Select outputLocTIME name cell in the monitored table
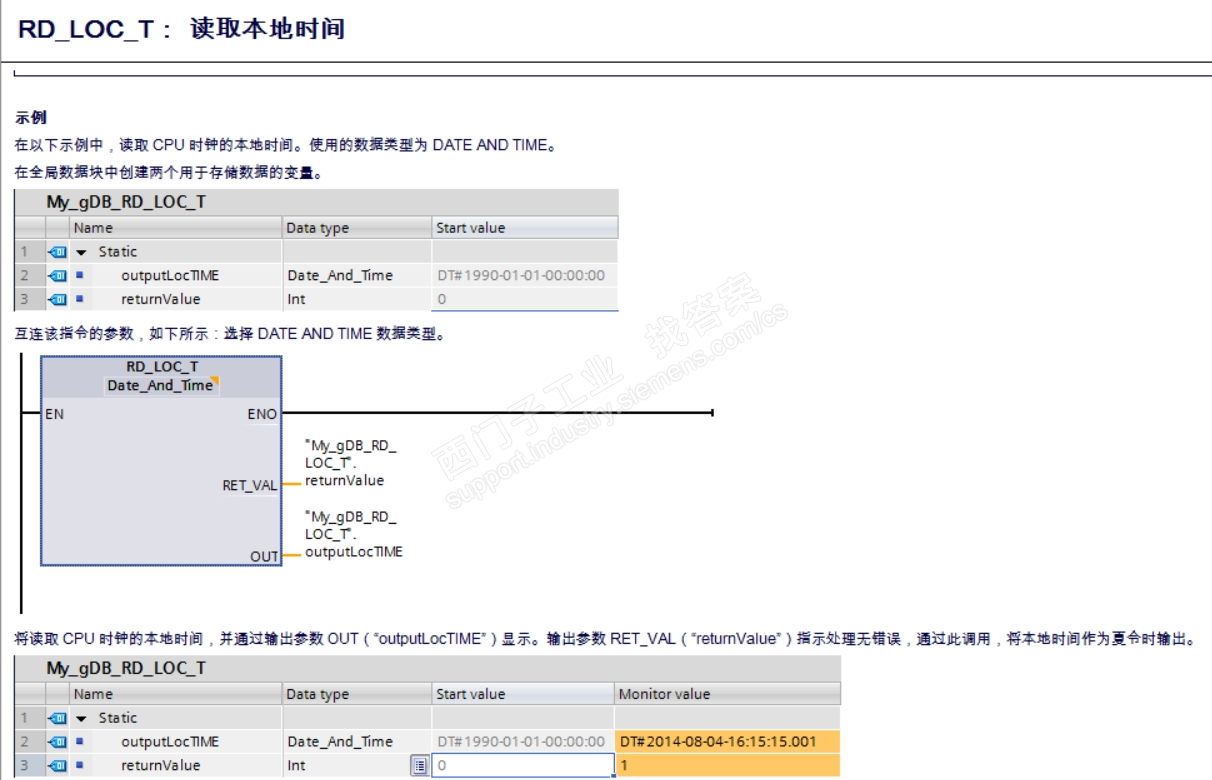The image size is (1212, 780). point(170,741)
